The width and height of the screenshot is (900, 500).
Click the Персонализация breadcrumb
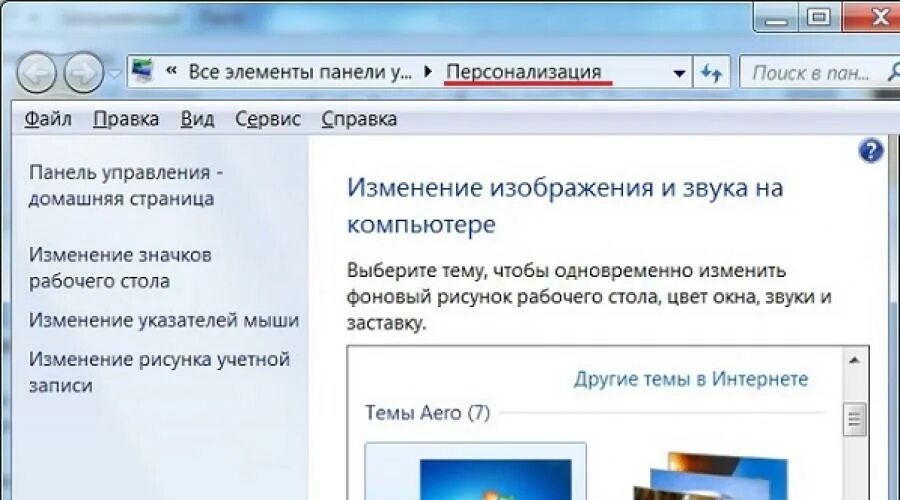(523, 72)
